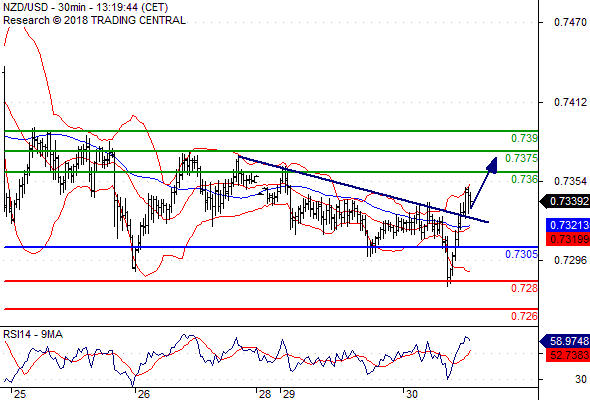This screenshot has height=400, width=590.
Task: Click the blue 0.7305 pivot label
Action: tap(521, 254)
